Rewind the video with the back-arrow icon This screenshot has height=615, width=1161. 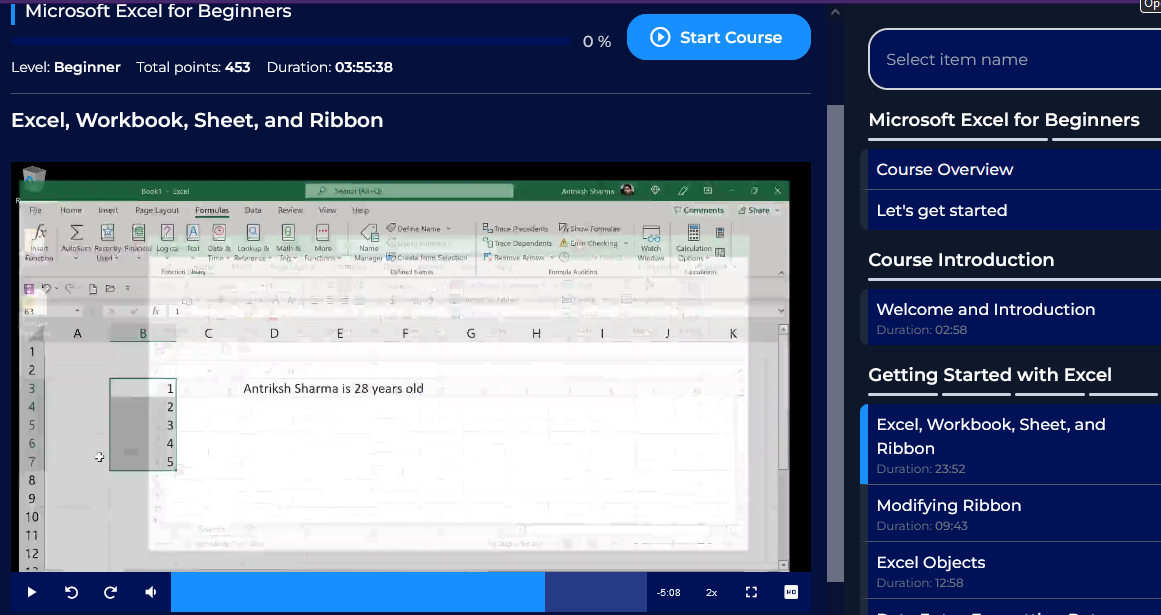point(71,592)
